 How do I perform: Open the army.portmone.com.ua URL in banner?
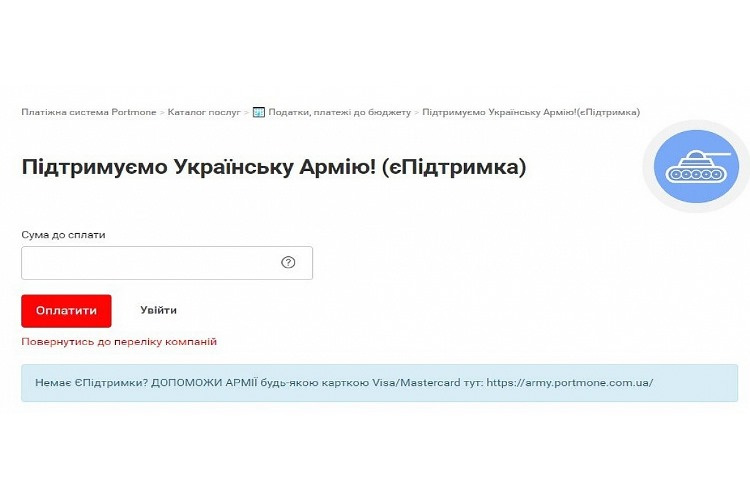[x=569, y=383]
